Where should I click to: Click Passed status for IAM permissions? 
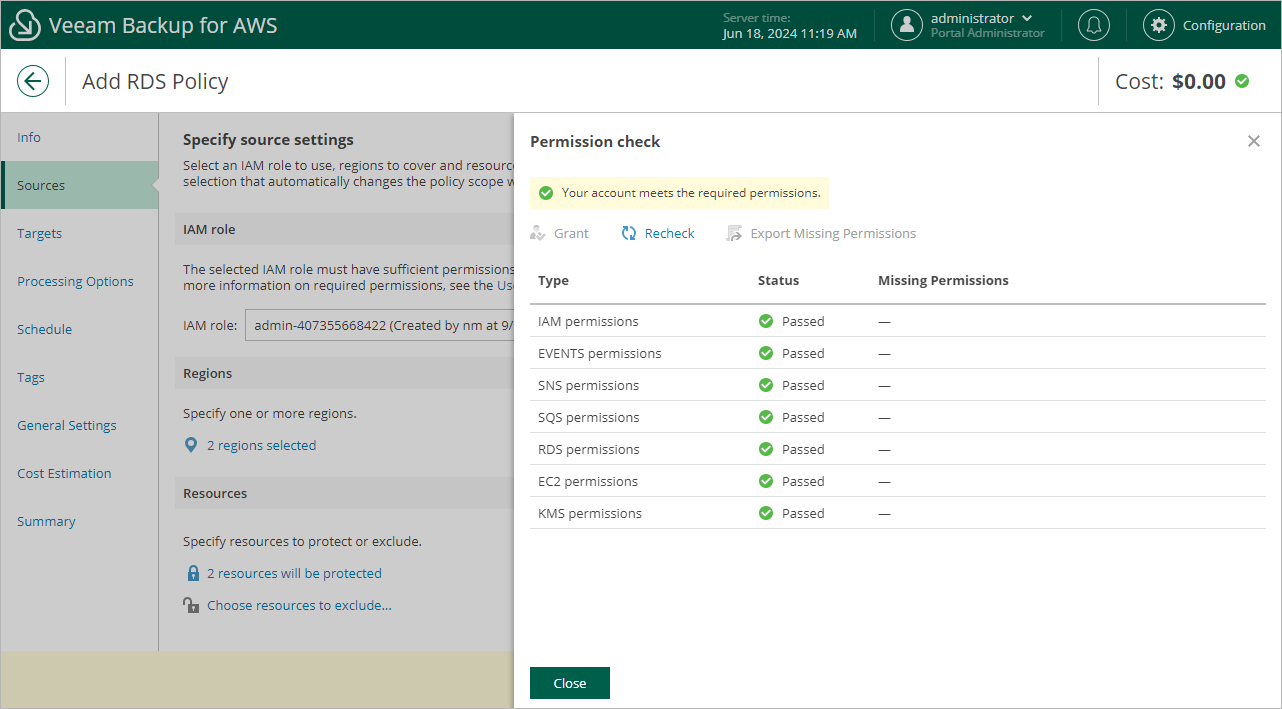(x=803, y=321)
